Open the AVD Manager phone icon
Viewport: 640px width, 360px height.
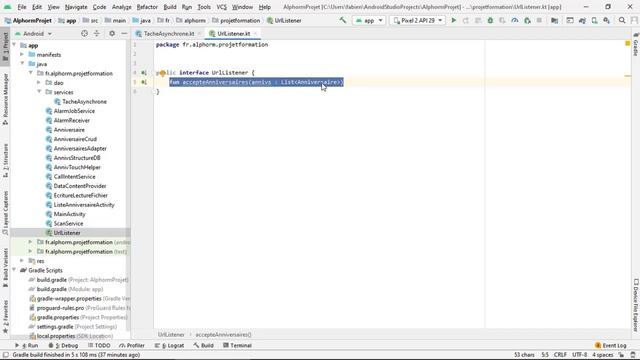pos(595,20)
